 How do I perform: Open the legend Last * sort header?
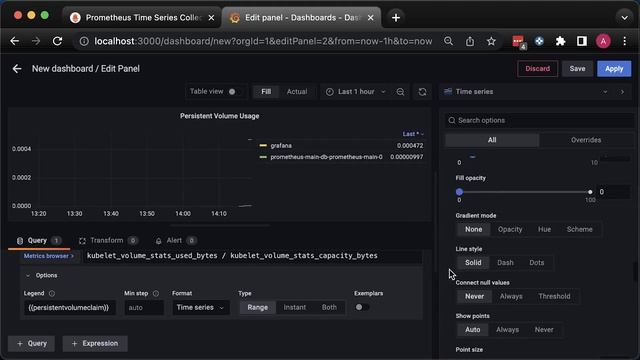[413, 134]
